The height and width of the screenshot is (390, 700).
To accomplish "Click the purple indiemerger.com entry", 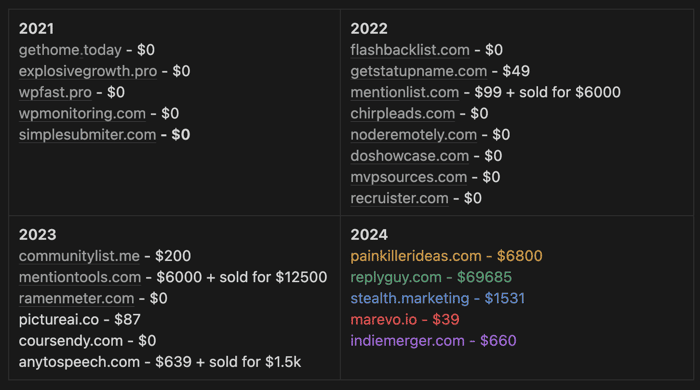I will (x=433, y=341).
